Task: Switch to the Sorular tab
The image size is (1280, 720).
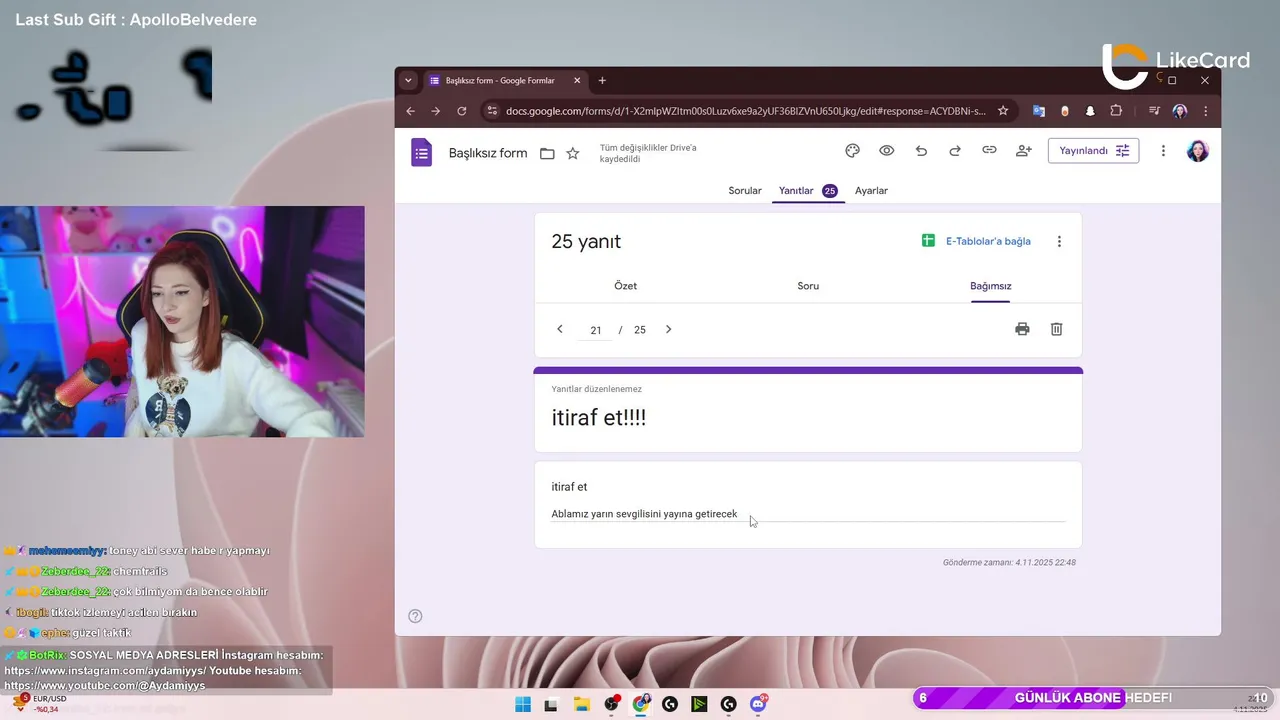Action: [745, 191]
